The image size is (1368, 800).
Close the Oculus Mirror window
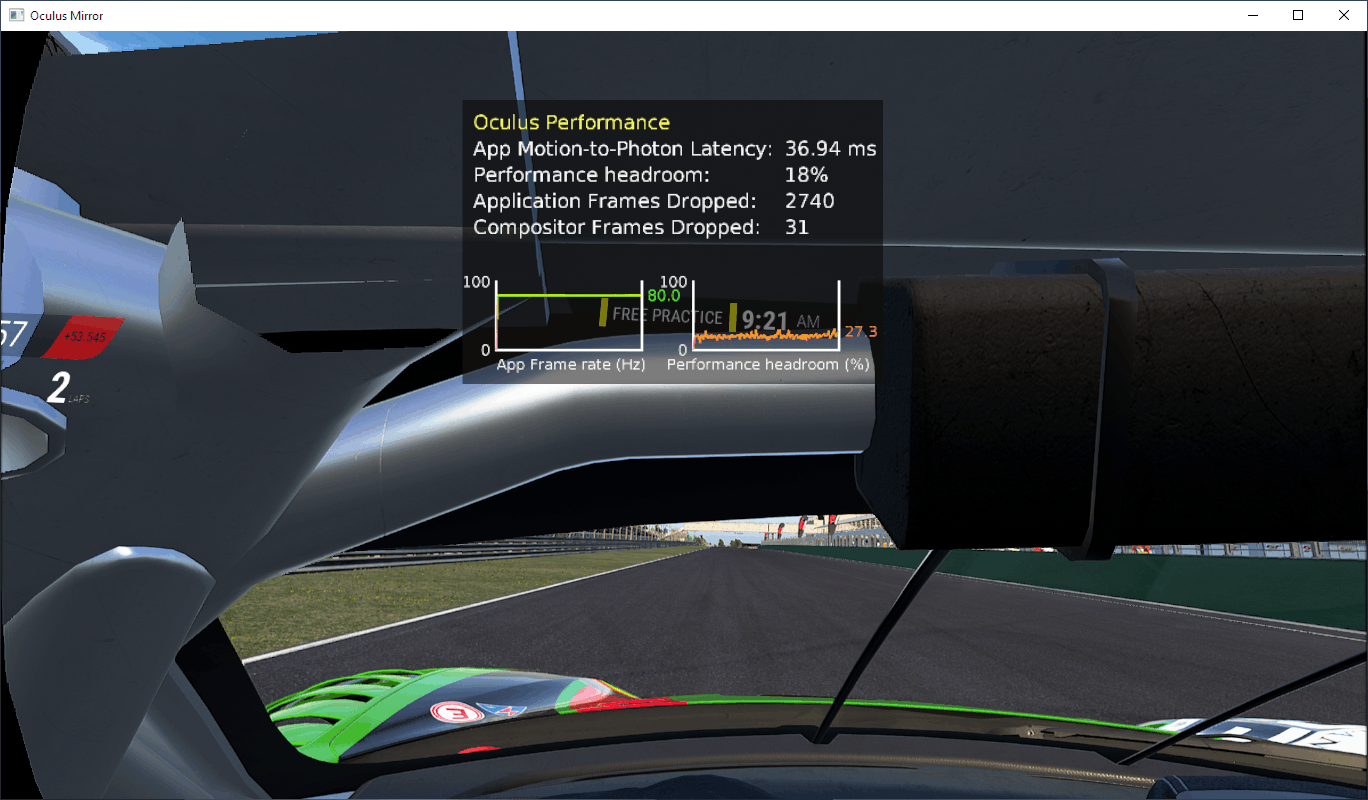pos(1344,15)
